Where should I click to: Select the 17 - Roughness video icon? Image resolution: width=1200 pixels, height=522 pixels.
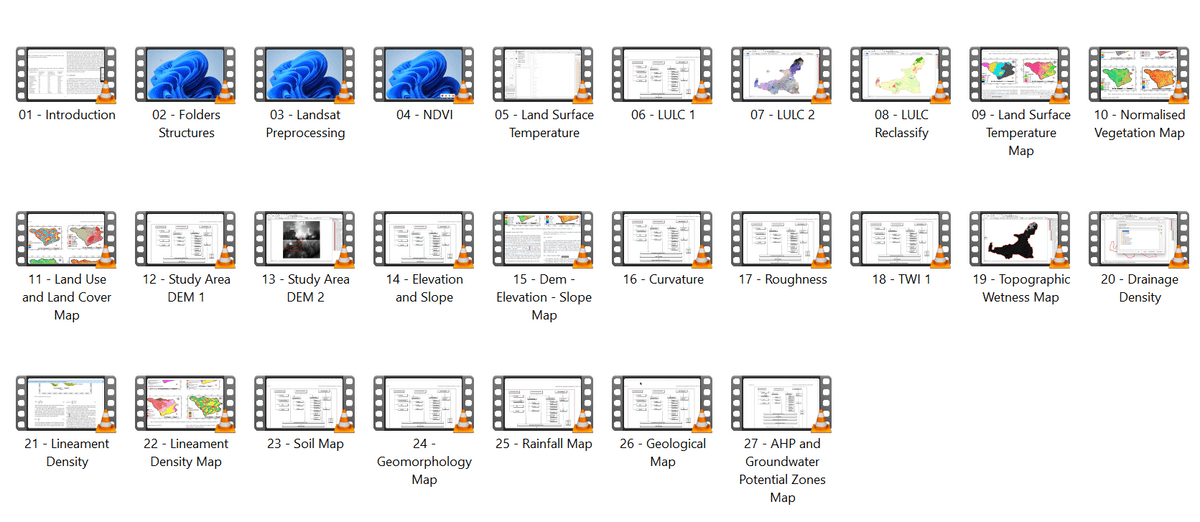pos(782,240)
